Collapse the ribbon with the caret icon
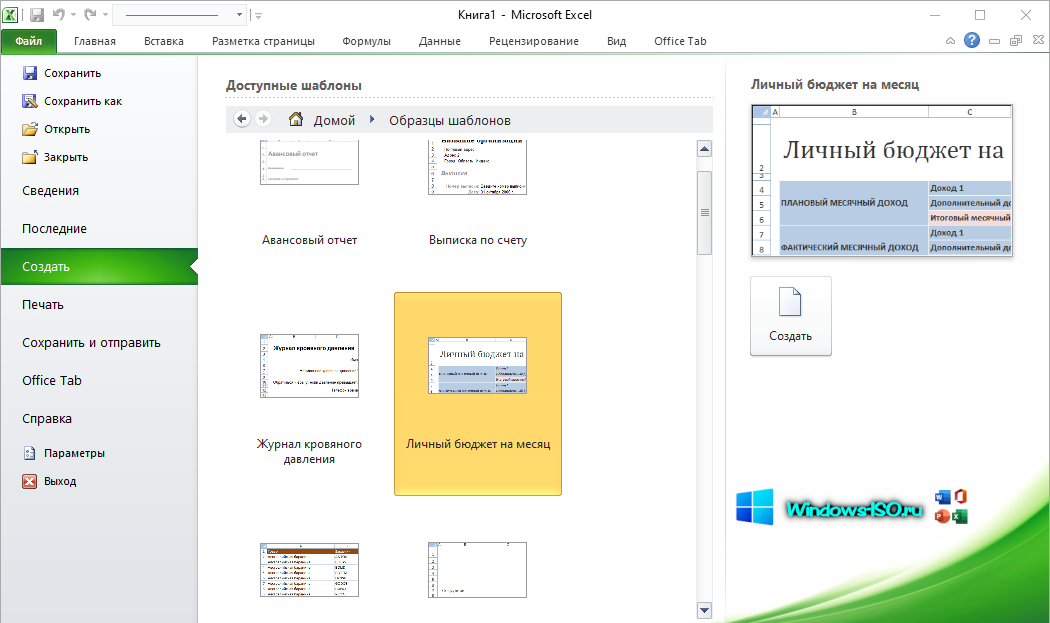This screenshot has width=1050, height=623. pos(950,41)
